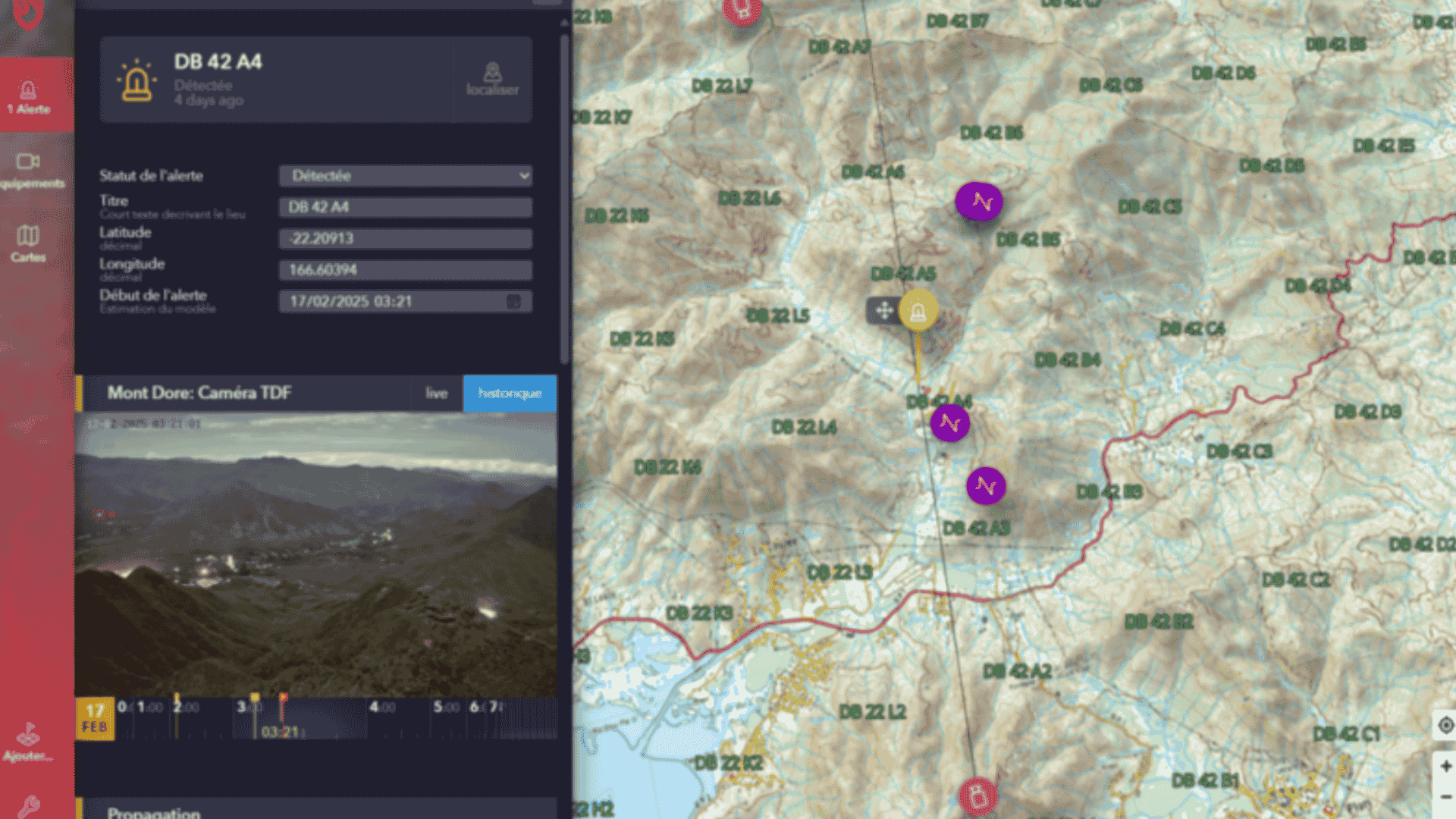Click the DB 42 C3 grid label on map
This screenshot has width=1456, height=819.
pyautogui.click(x=1239, y=452)
